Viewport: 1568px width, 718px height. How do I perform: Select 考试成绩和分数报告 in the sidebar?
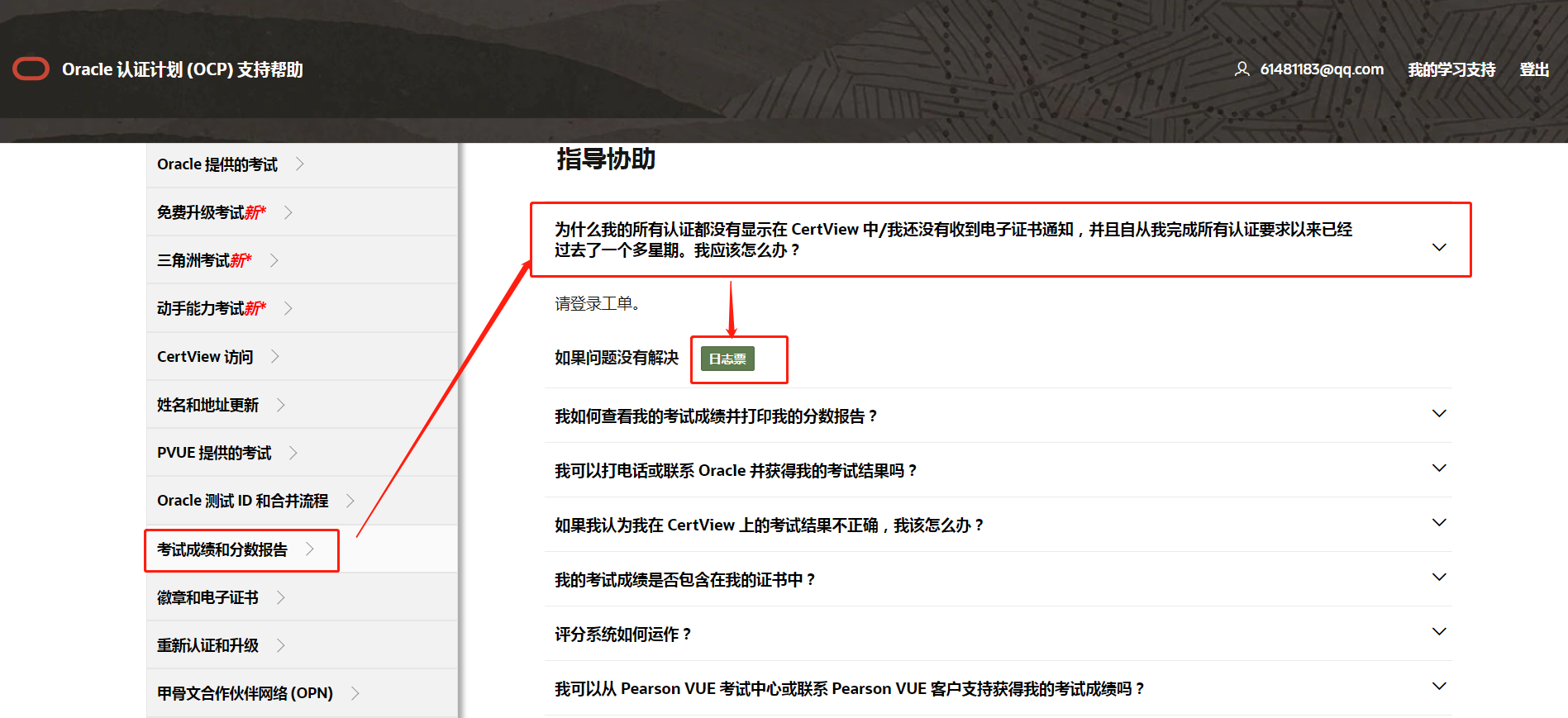click(x=302, y=549)
